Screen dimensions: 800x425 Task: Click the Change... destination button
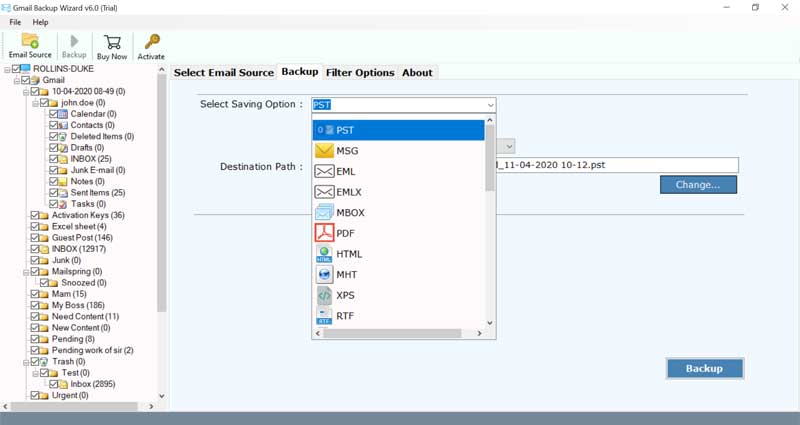(698, 185)
